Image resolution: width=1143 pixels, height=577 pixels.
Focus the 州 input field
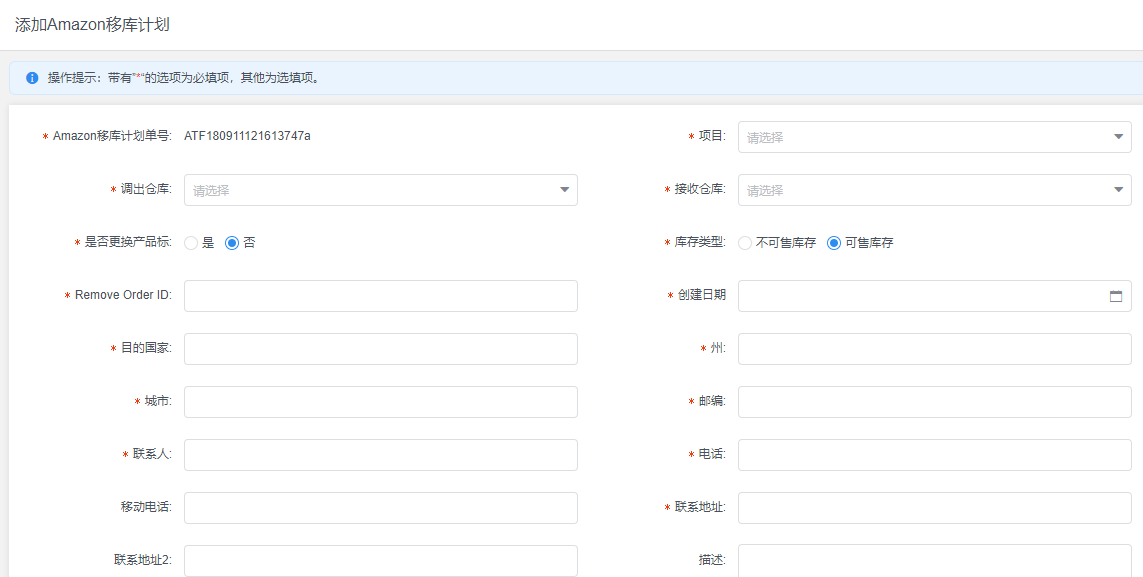(x=935, y=349)
